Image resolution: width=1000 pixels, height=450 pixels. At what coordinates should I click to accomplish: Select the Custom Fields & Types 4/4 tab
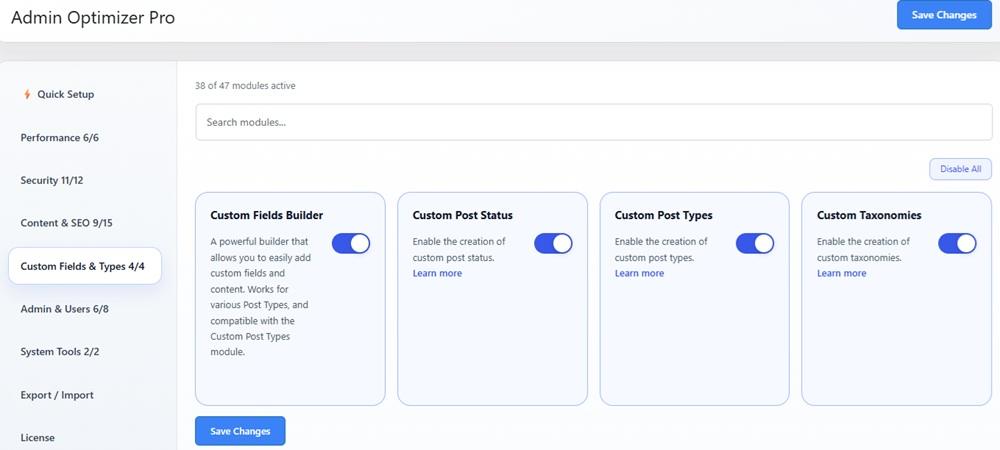84,266
